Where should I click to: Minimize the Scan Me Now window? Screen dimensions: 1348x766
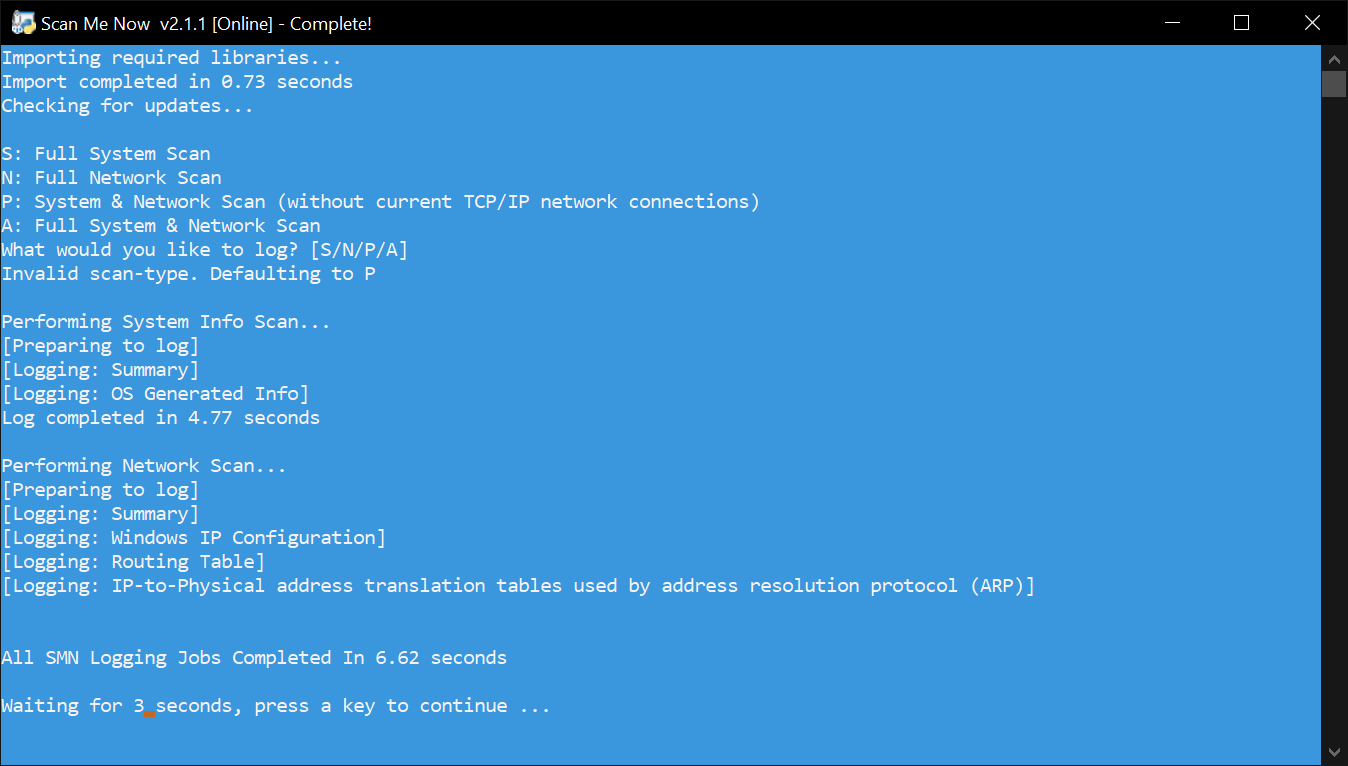[1172, 23]
